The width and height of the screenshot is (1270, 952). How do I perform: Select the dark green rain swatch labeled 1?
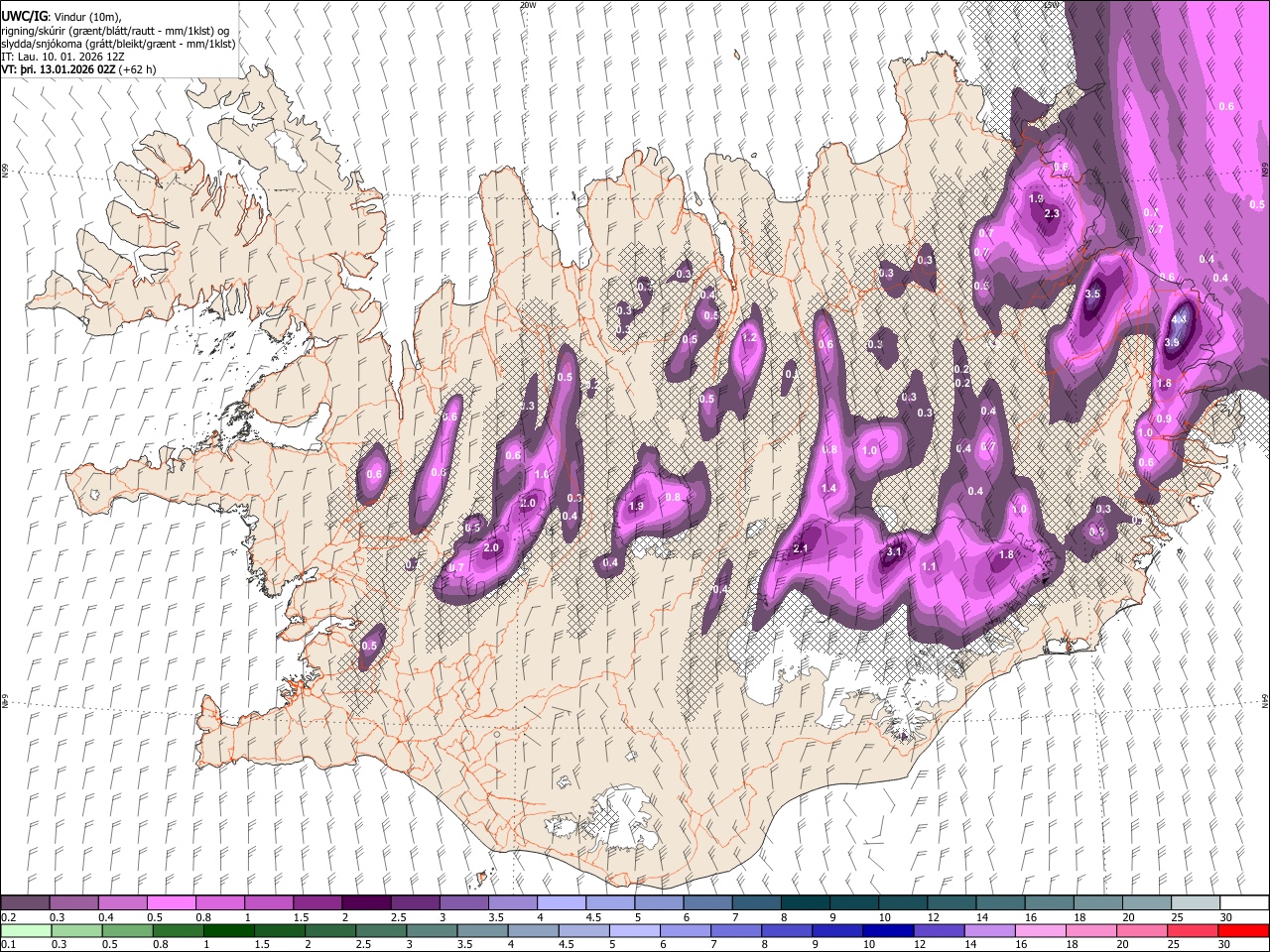point(228,930)
